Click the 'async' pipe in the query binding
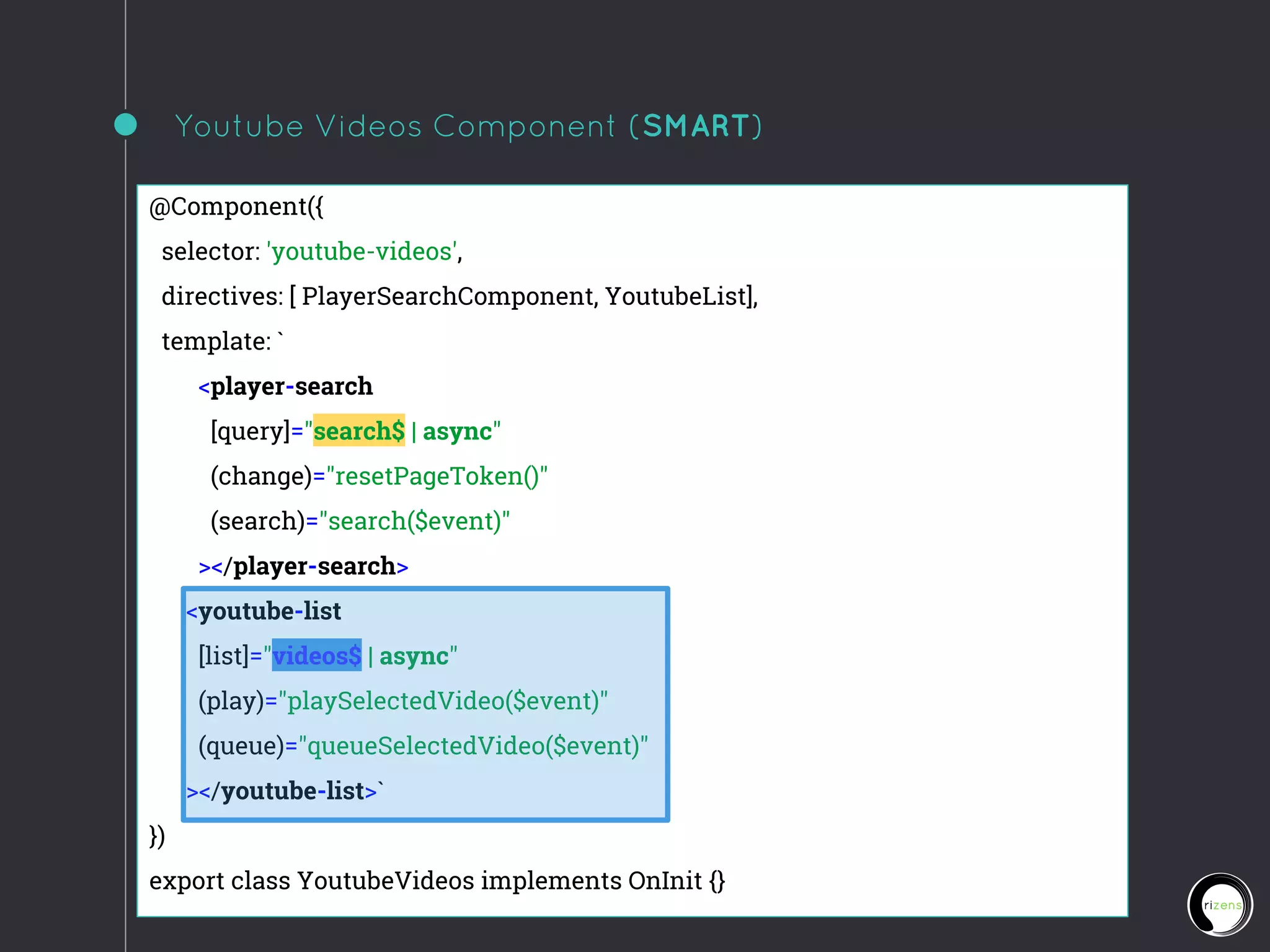The width and height of the screenshot is (1270, 952). tap(457, 431)
